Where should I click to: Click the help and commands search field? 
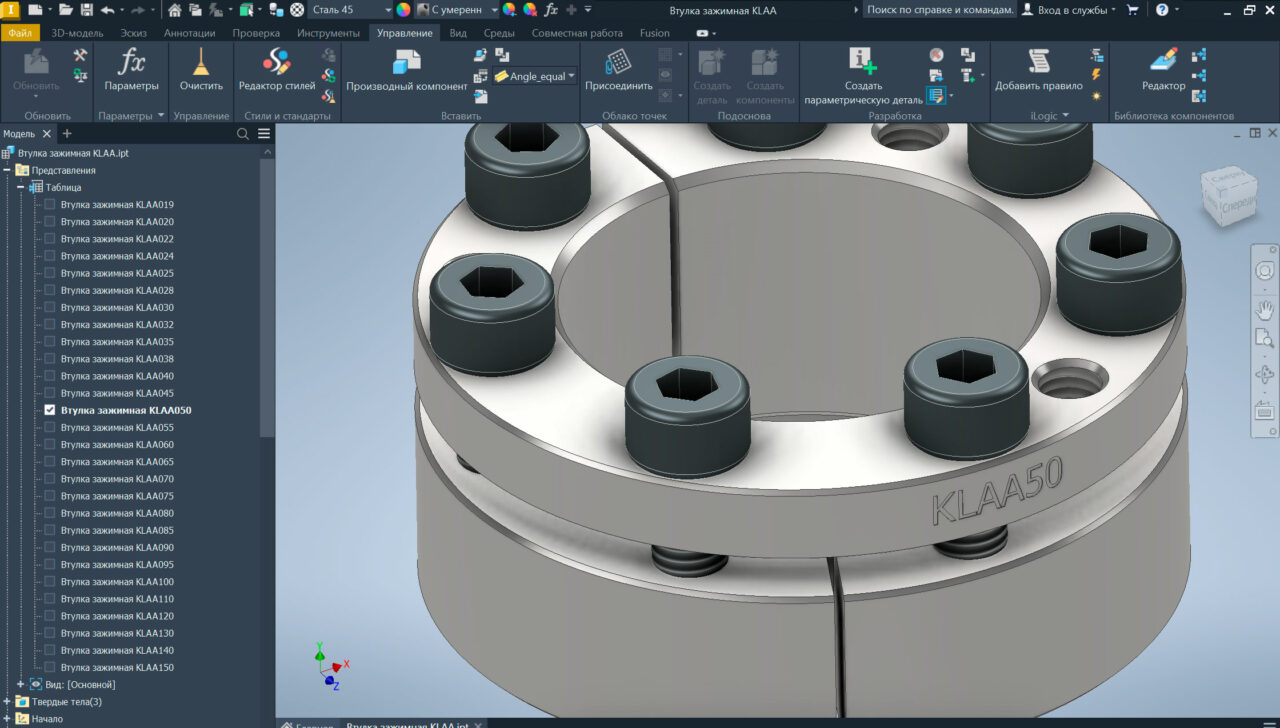[940, 10]
